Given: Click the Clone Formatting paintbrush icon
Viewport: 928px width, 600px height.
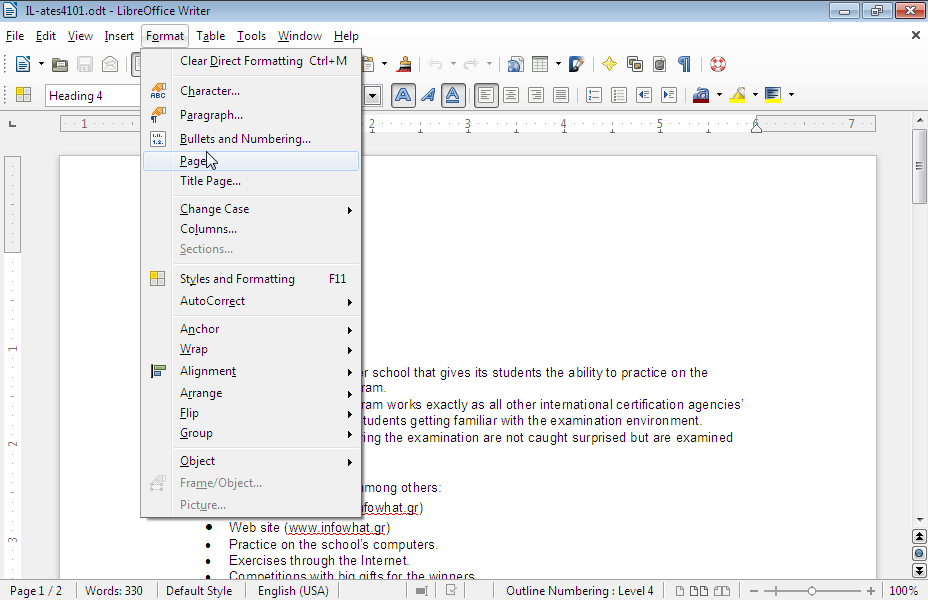Looking at the screenshot, I should tap(404, 64).
